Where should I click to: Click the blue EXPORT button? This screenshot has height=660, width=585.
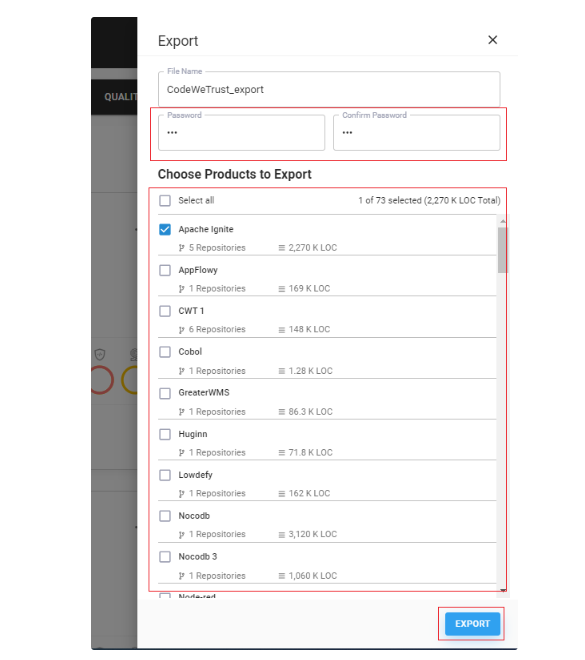[x=472, y=624]
